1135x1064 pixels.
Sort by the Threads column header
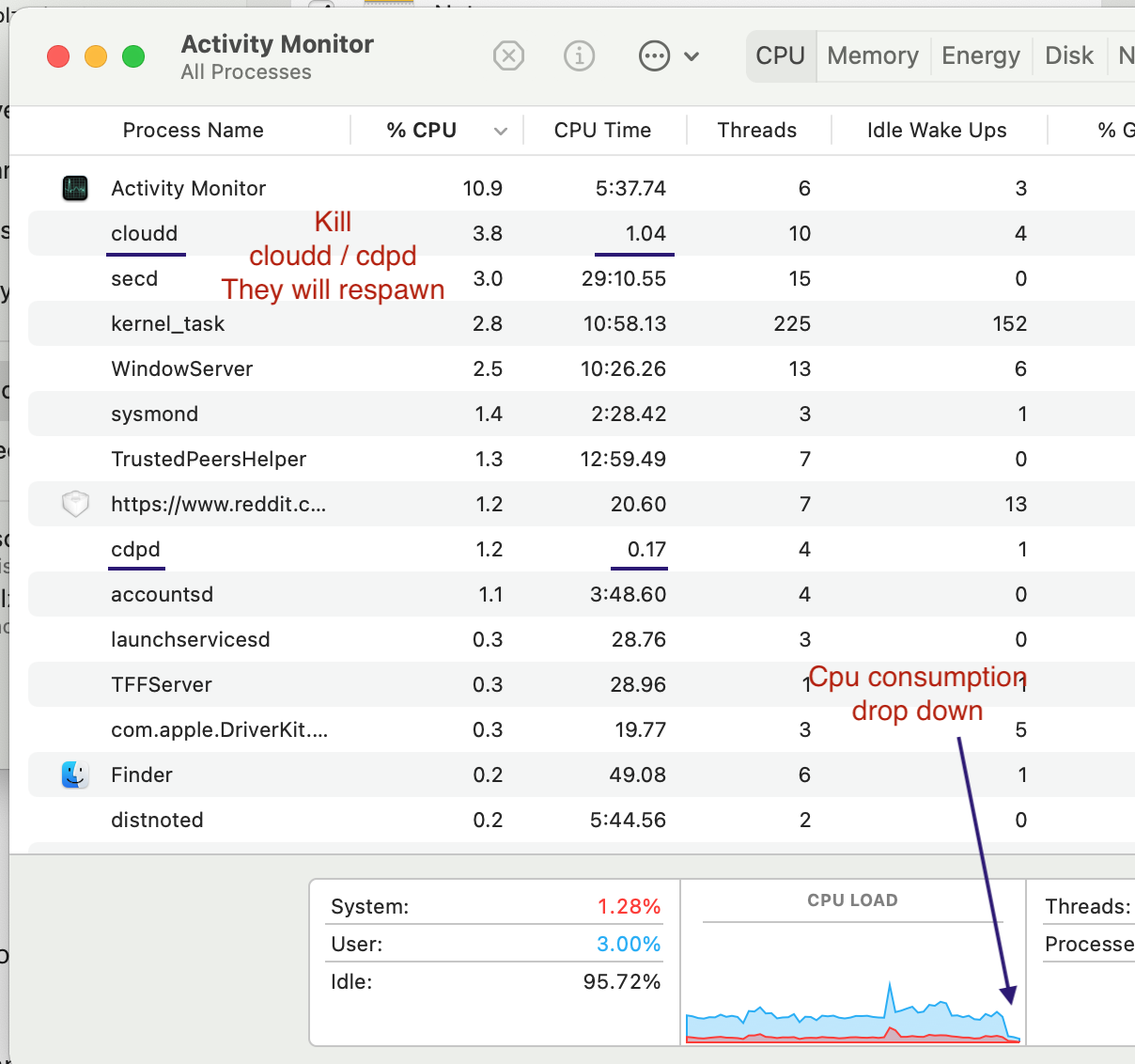[756, 131]
